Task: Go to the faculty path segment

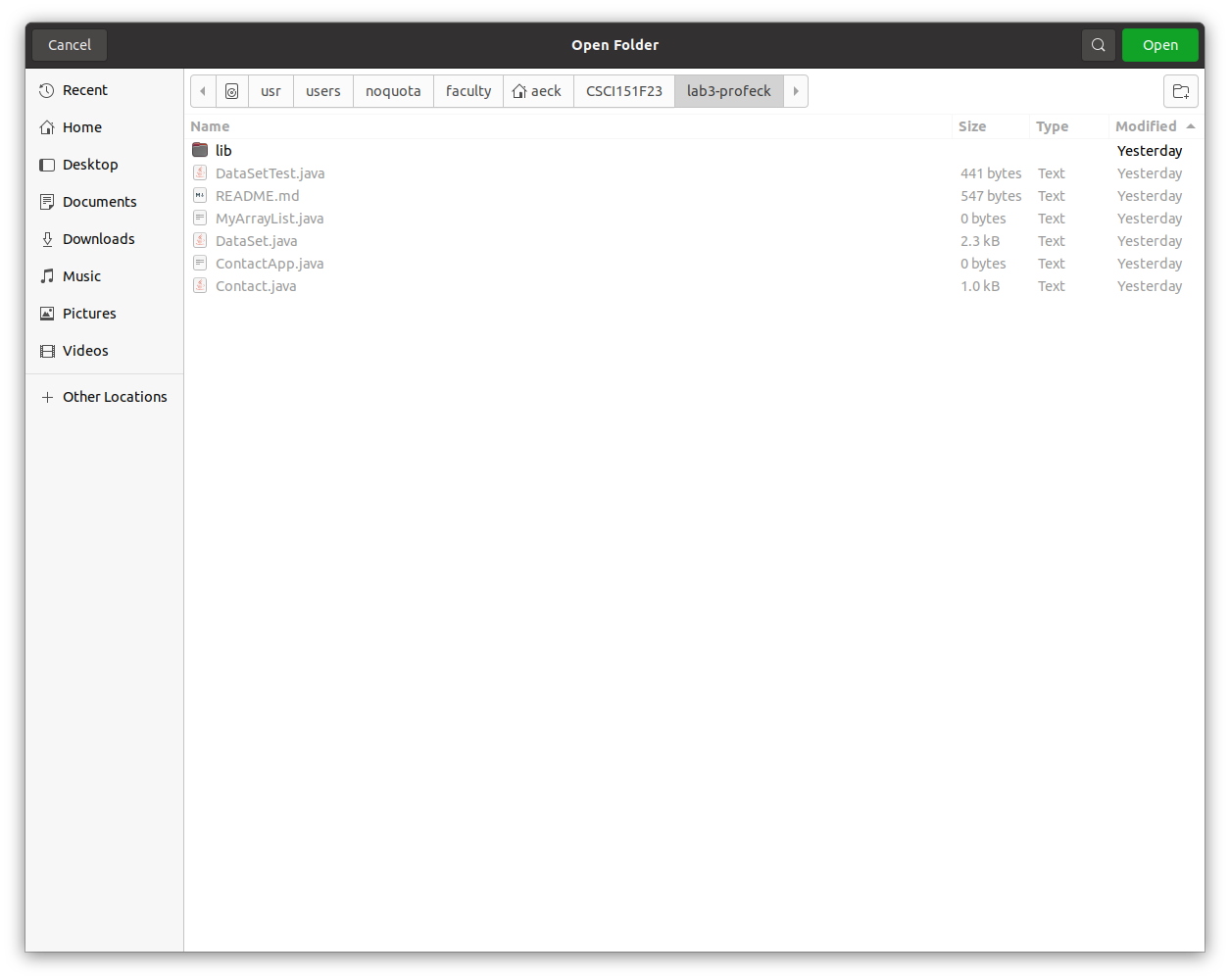Action: tap(468, 91)
